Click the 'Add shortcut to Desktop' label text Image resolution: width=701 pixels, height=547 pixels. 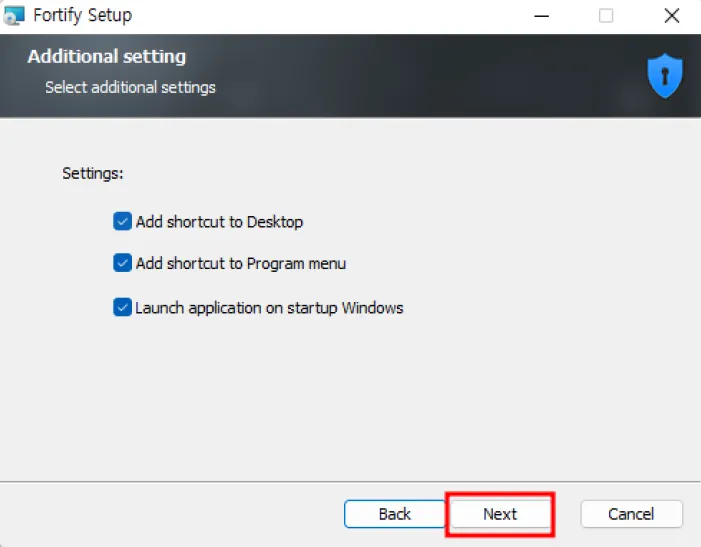click(219, 222)
